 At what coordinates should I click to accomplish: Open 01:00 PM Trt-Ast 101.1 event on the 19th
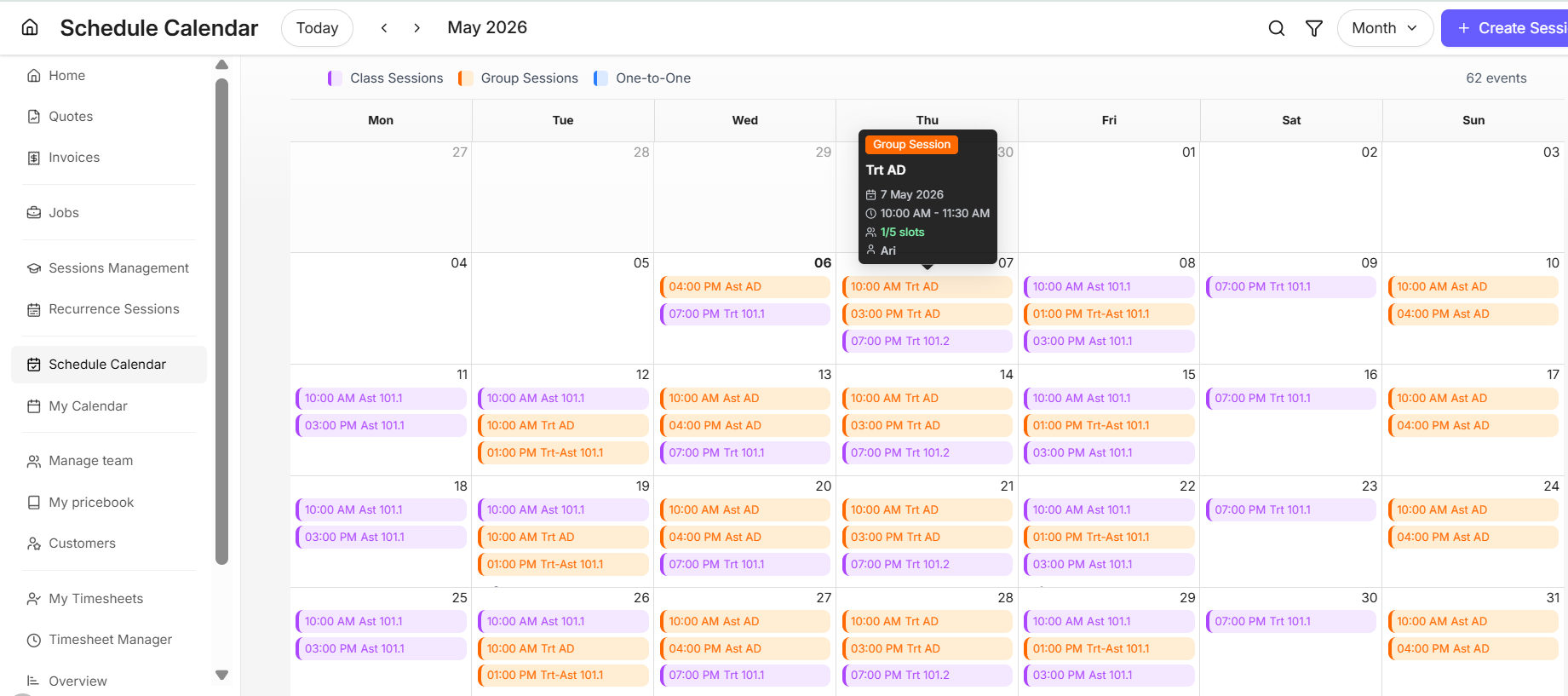563,565
